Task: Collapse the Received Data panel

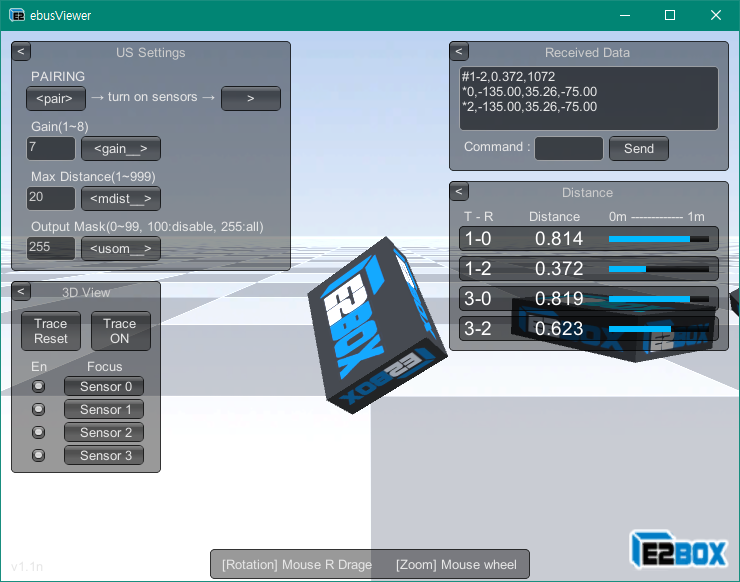Action: pos(459,51)
